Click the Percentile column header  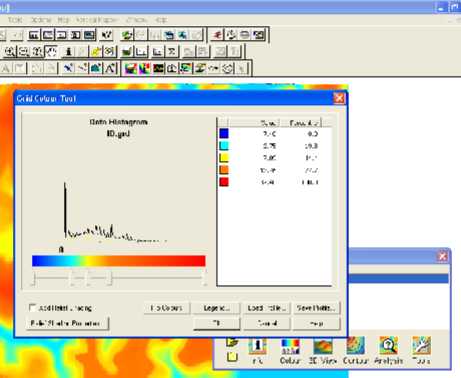click(301, 123)
